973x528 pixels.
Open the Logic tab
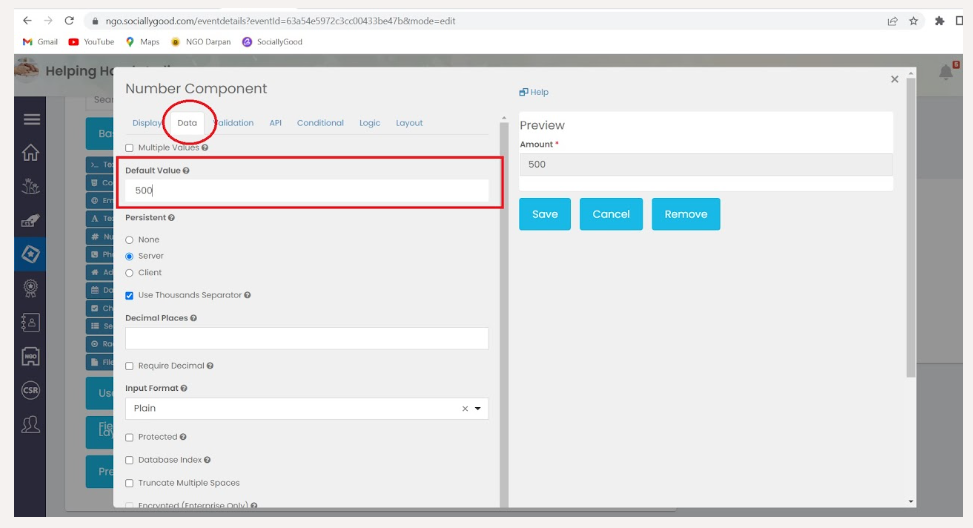[369, 123]
